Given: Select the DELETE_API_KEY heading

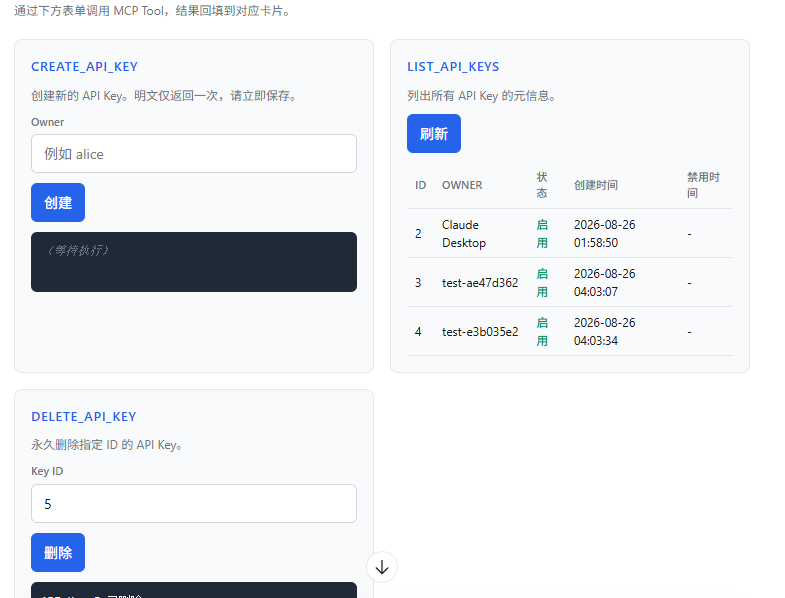Looking at the screenshot, I should (x=84, y=417).
